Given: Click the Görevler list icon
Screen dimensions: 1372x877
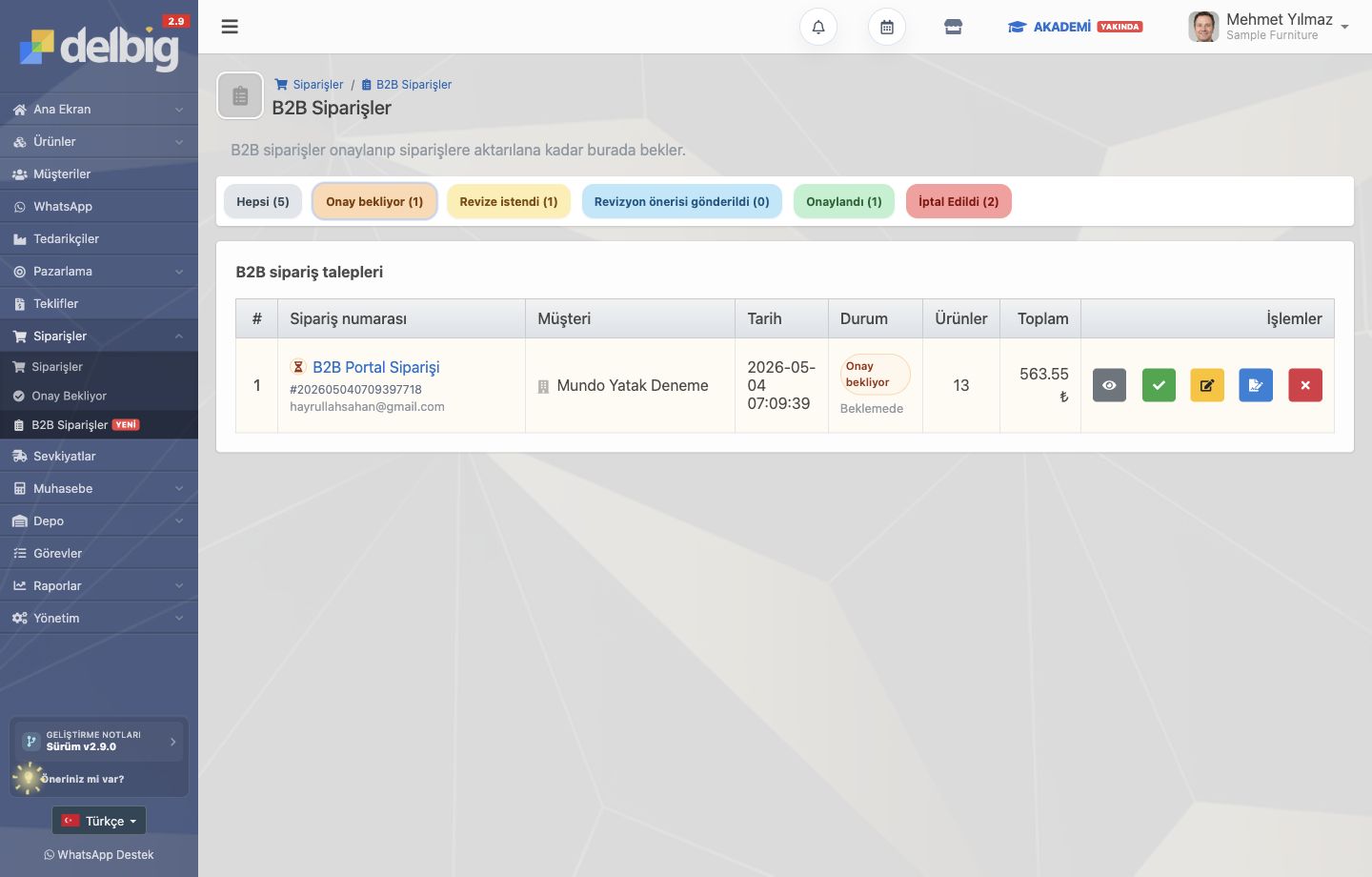Looking at the screenshot, I should 19,554.
